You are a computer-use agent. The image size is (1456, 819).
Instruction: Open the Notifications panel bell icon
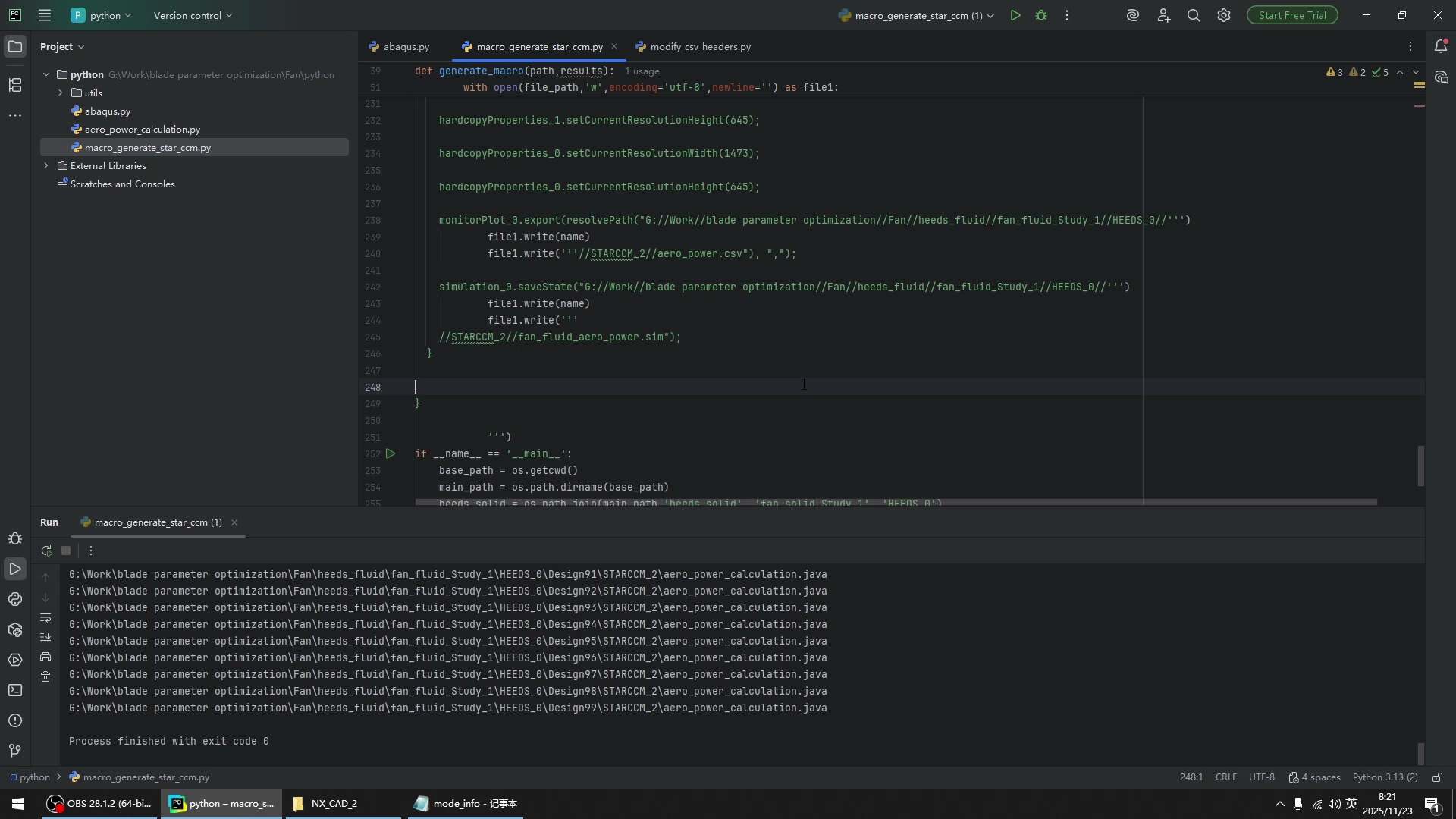click(x=1441, y=46)
